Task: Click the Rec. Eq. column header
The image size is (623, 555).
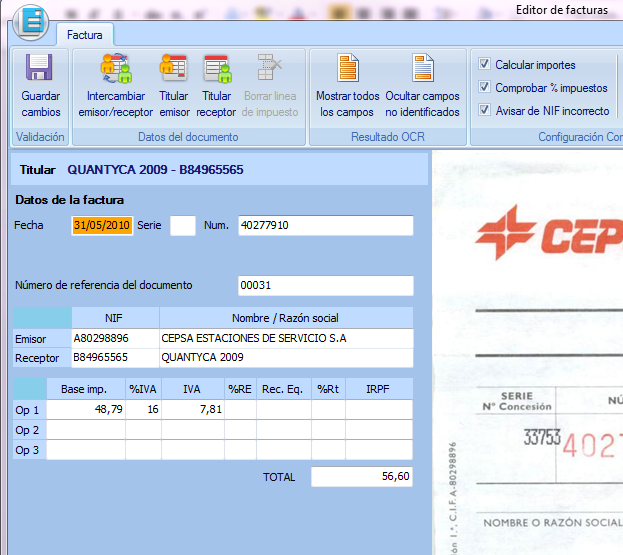Action: (284, 389)
